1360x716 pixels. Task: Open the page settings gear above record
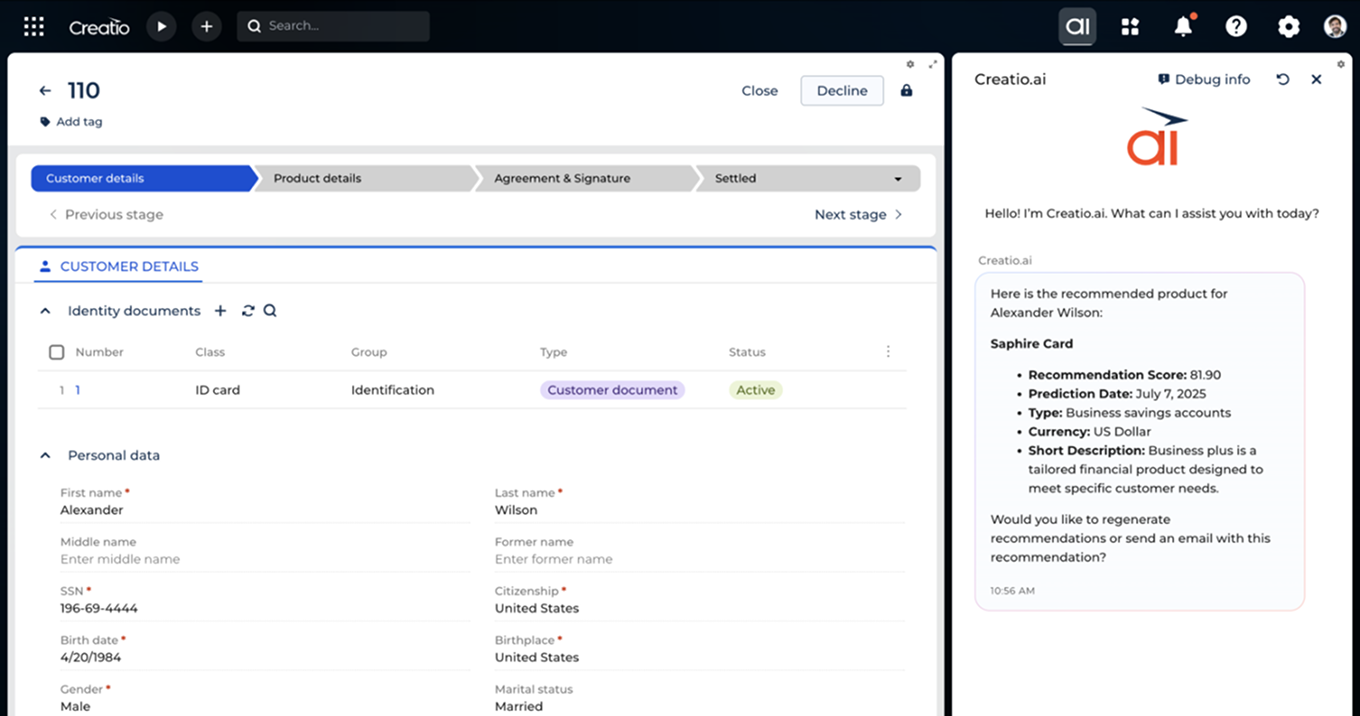(x=910, y=64)
